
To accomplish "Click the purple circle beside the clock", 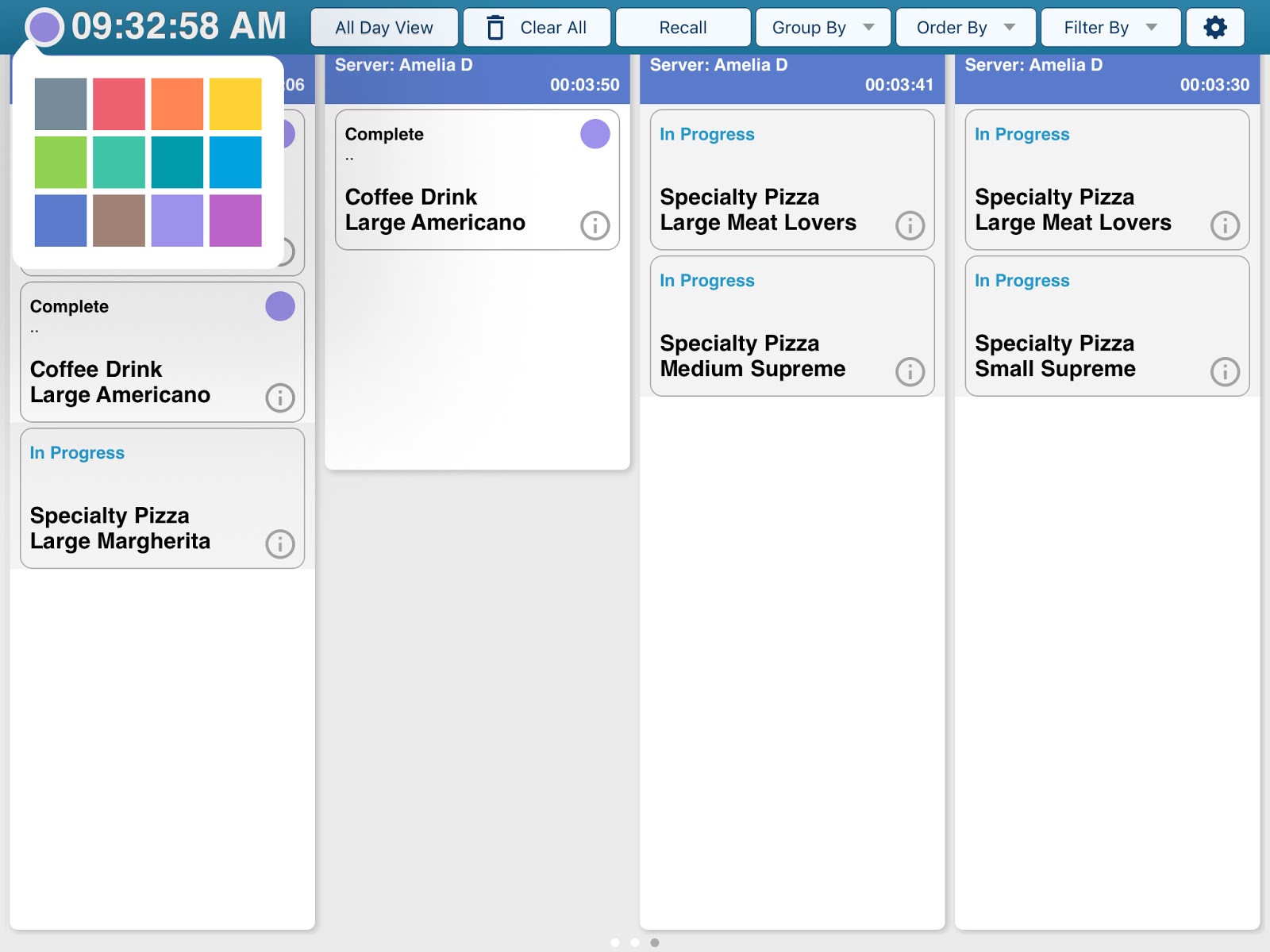I will click(x=44, y=27).
